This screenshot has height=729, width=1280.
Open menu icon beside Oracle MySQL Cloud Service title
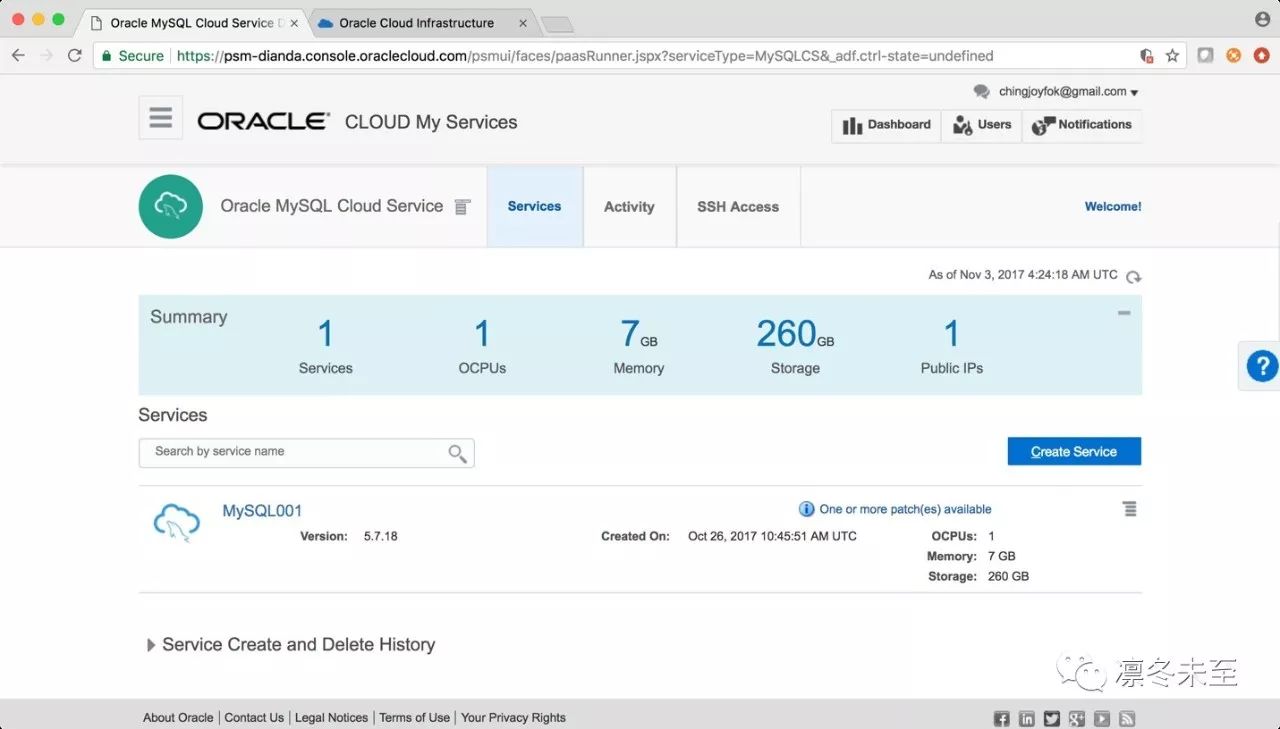462,207
